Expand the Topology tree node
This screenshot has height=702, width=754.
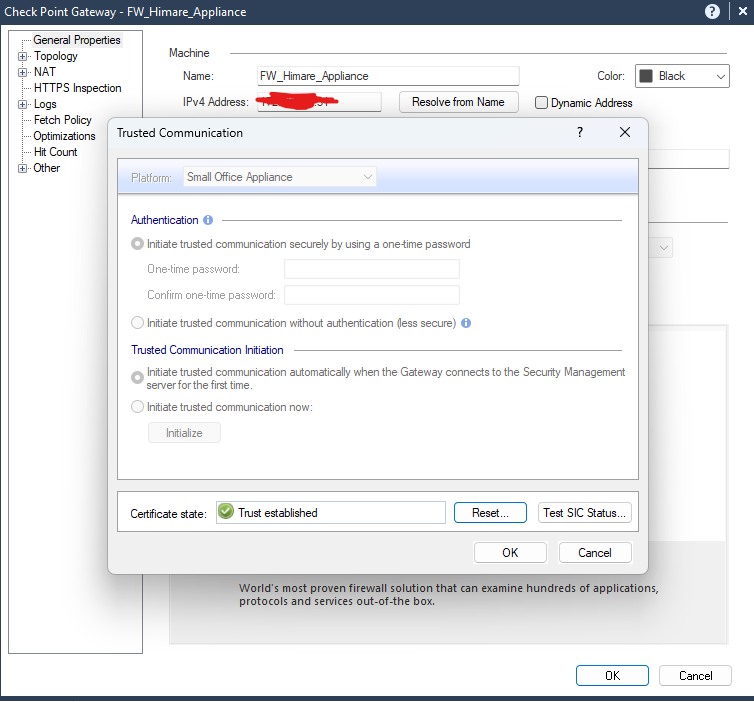tap(22, 56)
